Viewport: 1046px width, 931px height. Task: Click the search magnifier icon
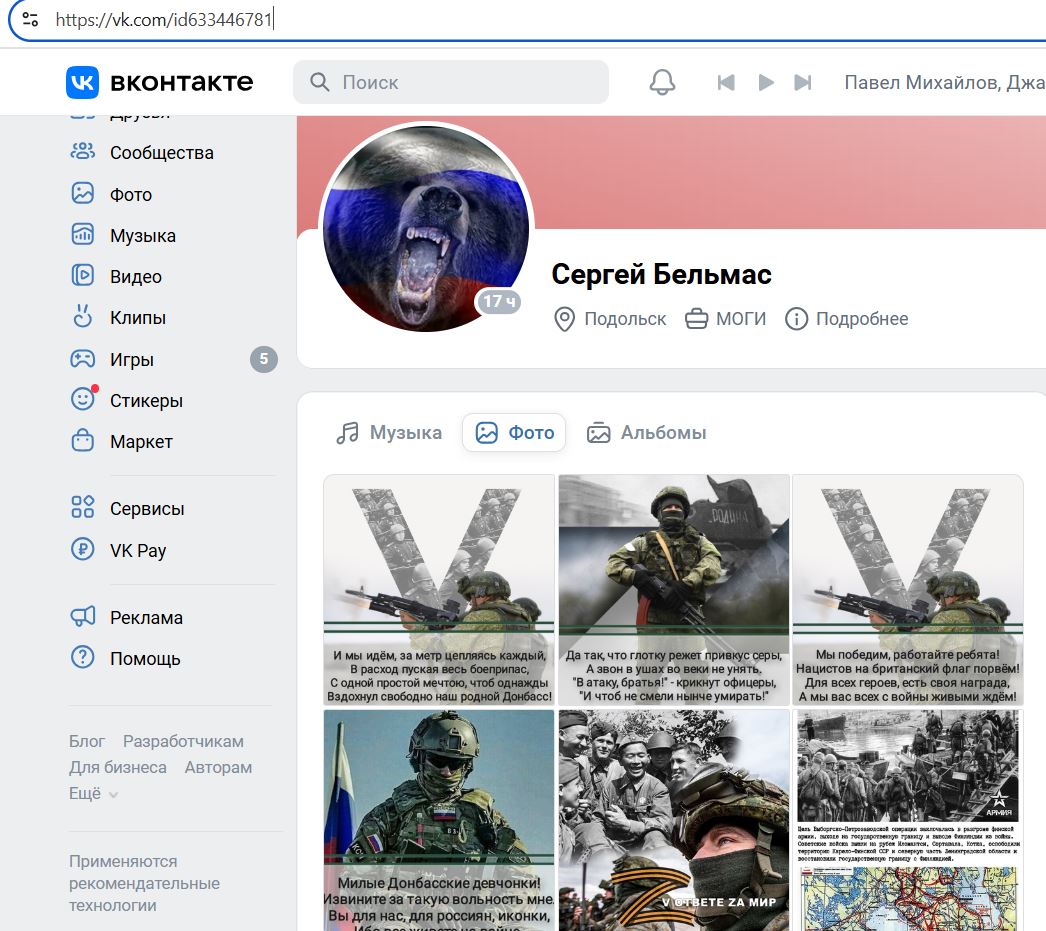tap(320, 82)
